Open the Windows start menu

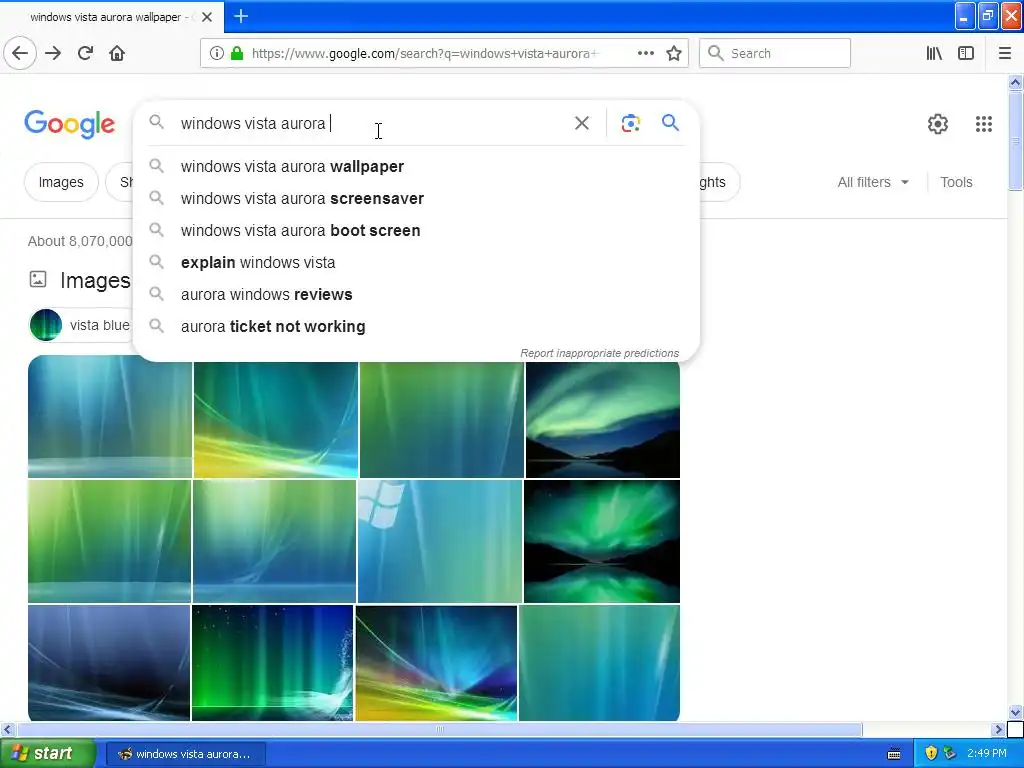47,754
